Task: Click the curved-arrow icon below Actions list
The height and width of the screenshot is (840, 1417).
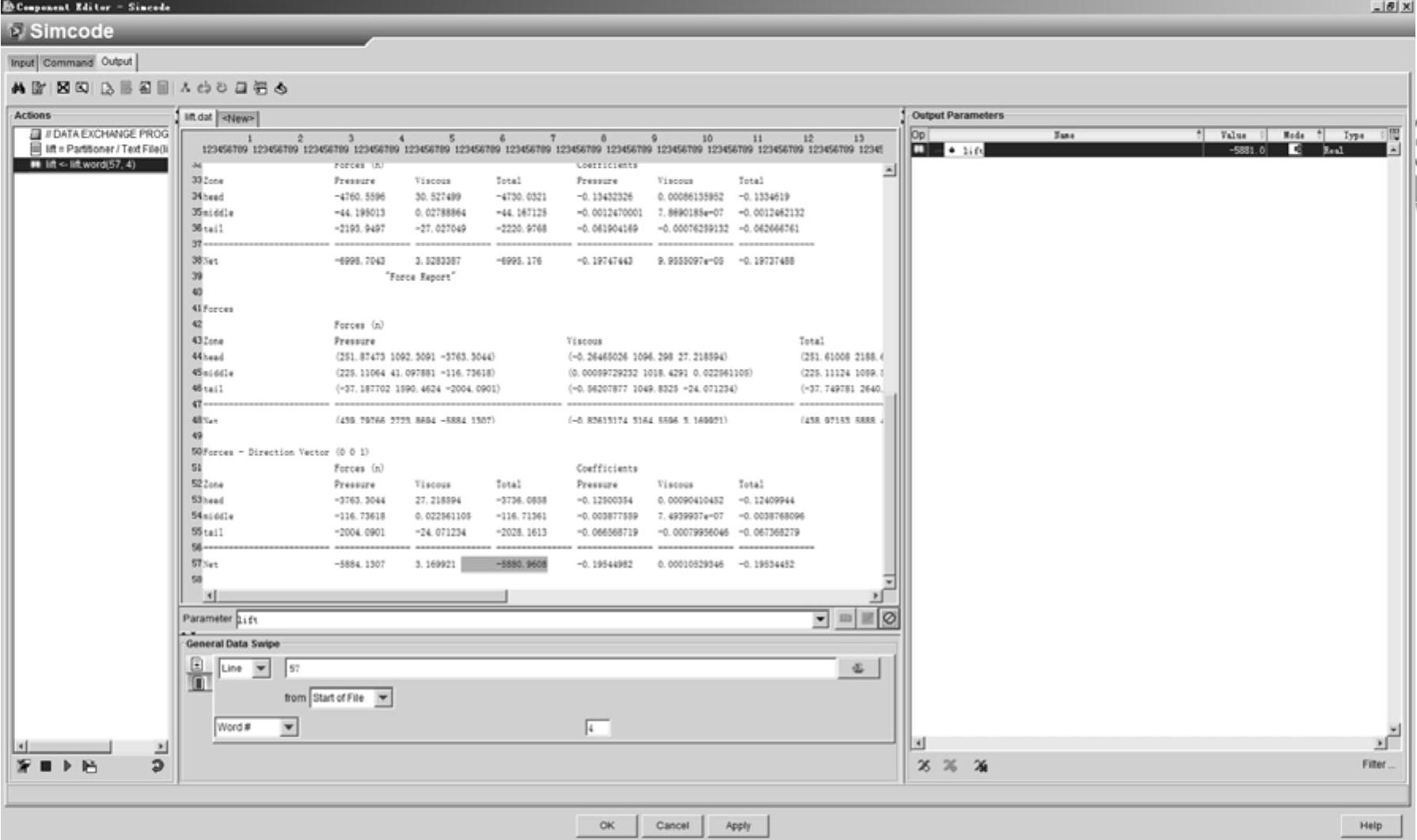Action: point(158,766)
